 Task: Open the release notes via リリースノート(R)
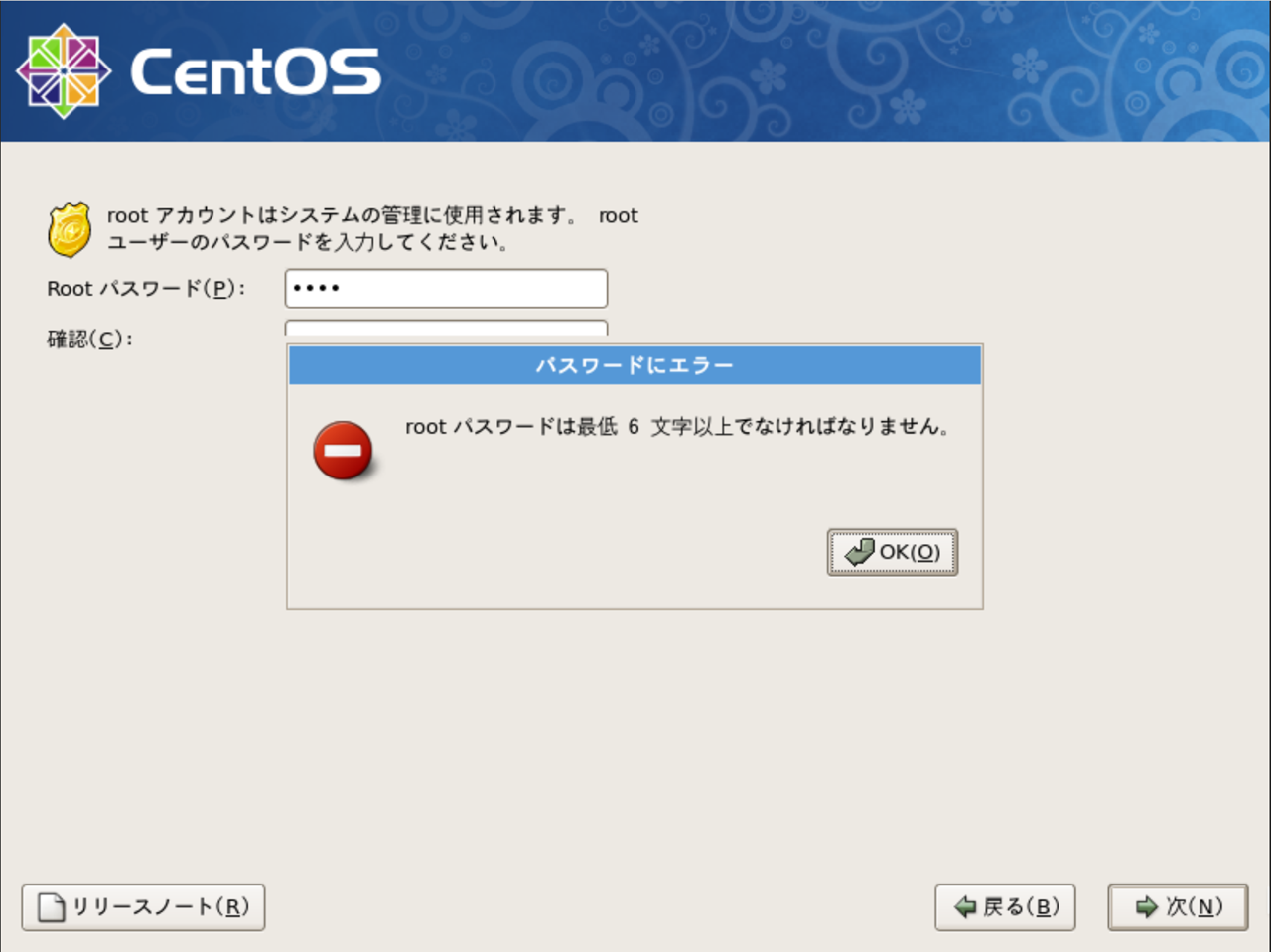click(x=142, y=906)
